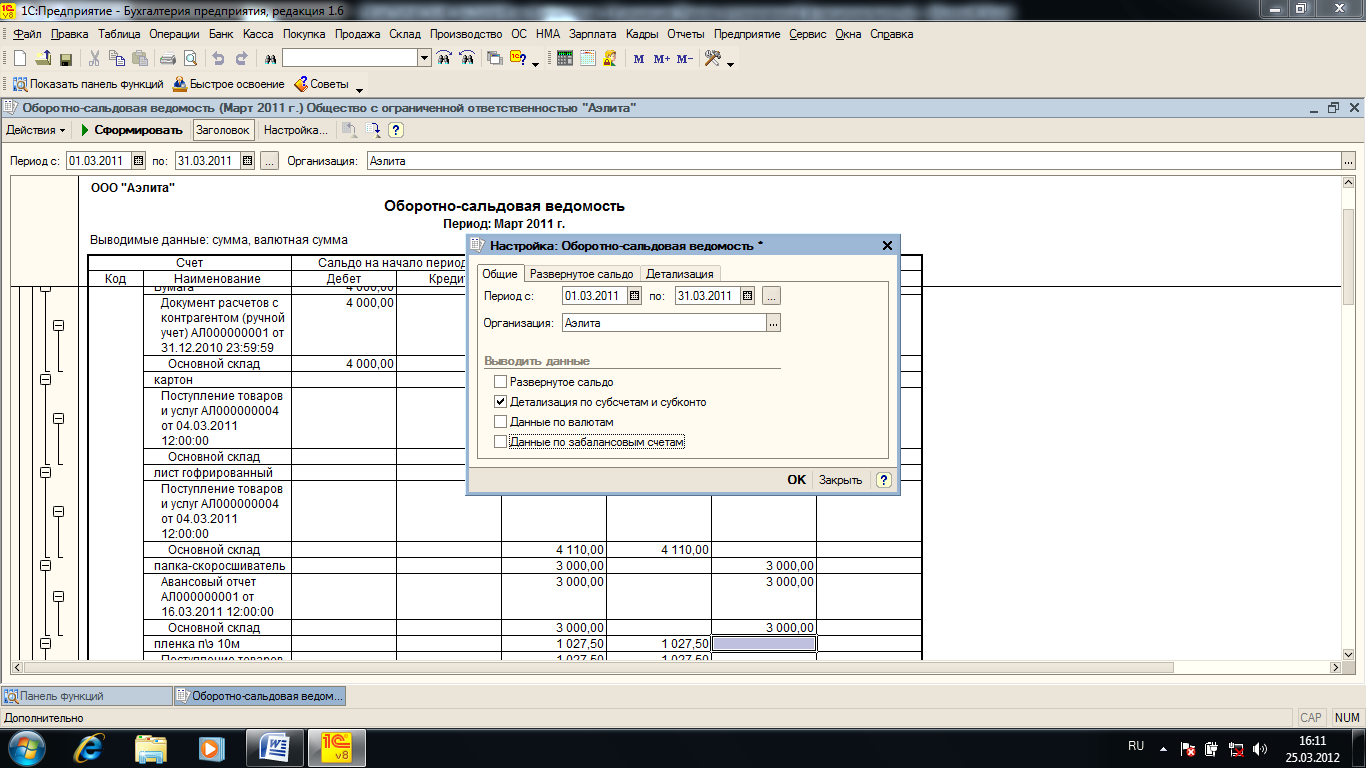Enable Данные по валютам checkbox
This screenshot has width=1366, height=768.
click(x=501, y=422)
